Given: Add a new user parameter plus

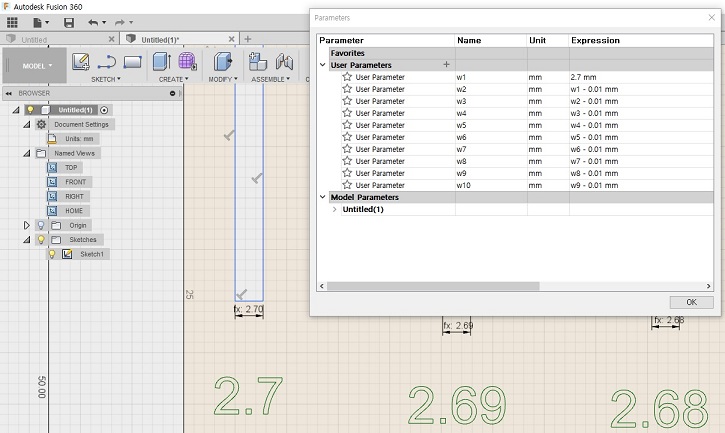Looking at the screenshot, I should 446,64.
